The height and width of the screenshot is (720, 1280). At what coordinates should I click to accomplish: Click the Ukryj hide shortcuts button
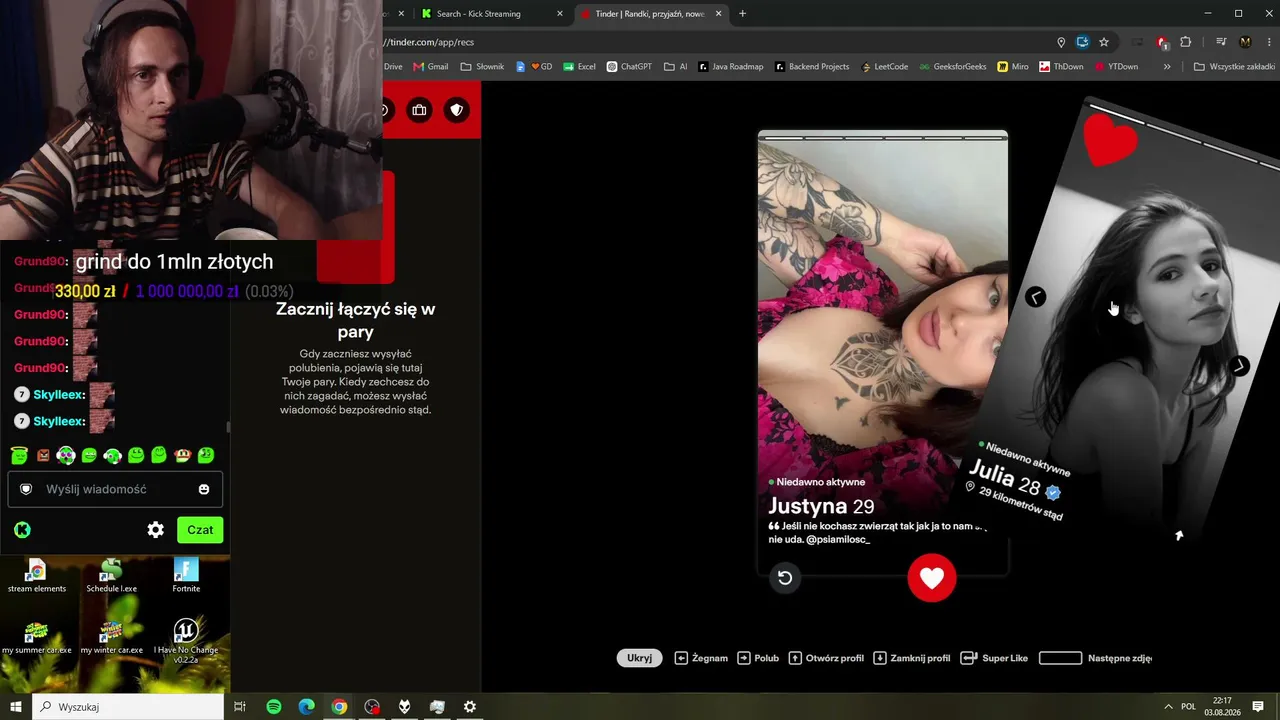pyautogui.click(x=639, y=658)
